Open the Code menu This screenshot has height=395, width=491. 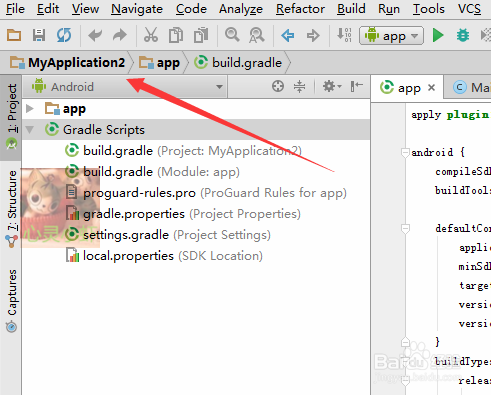[191, 9]
